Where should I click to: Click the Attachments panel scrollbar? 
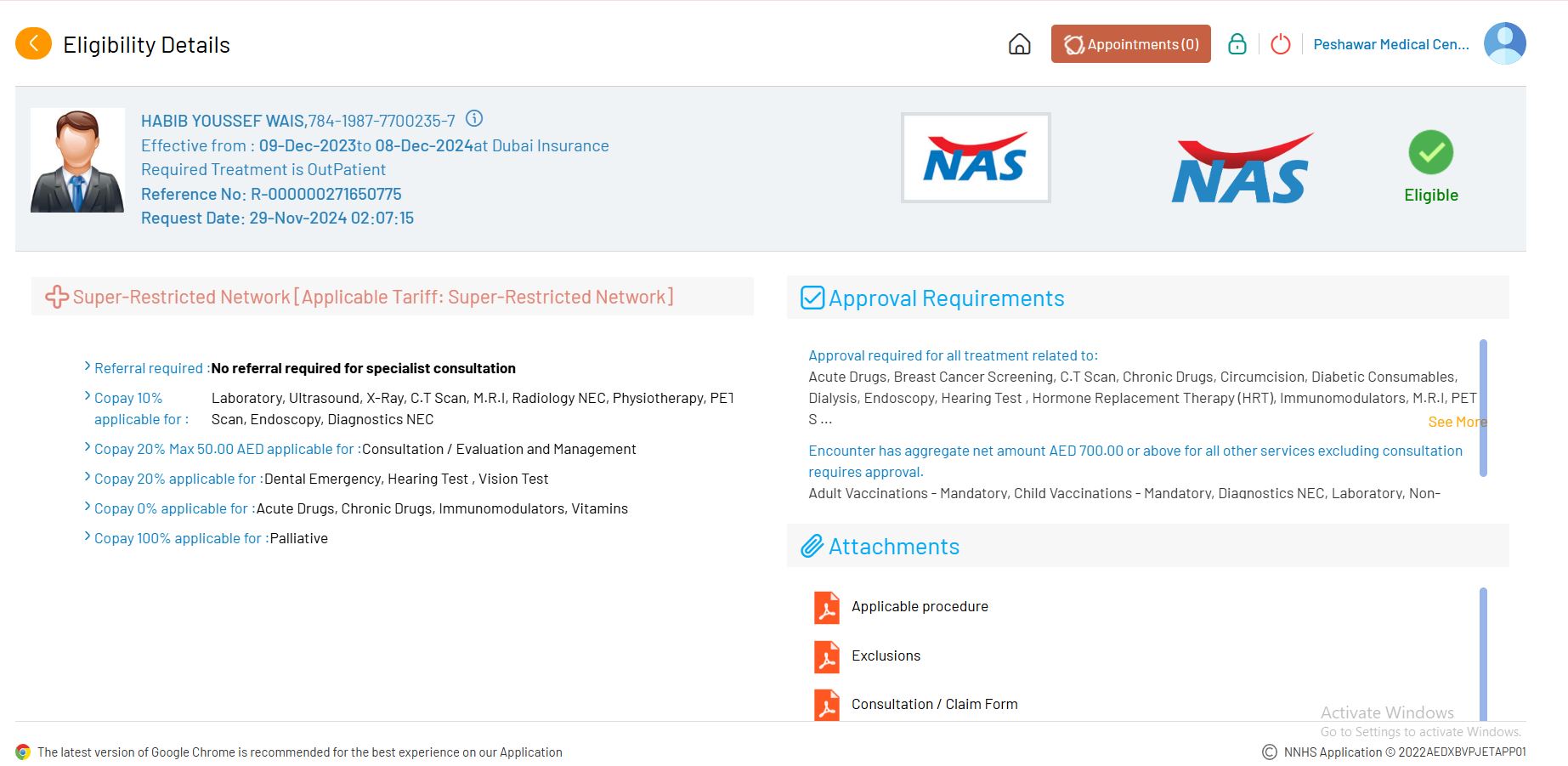(x=1483, y=653)
